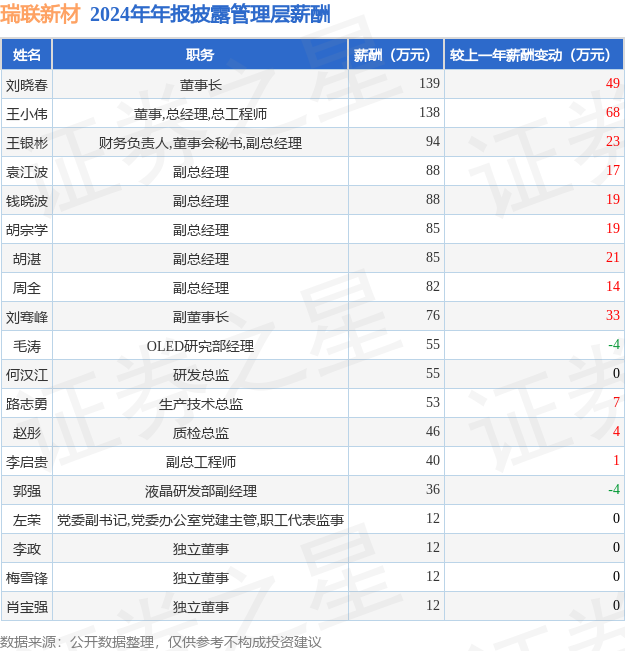Select the name 袁江波

(x=27, y=172)
